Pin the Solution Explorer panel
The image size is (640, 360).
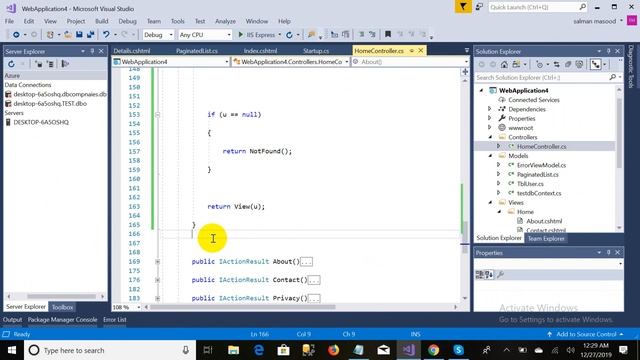[x=608, y=51]
